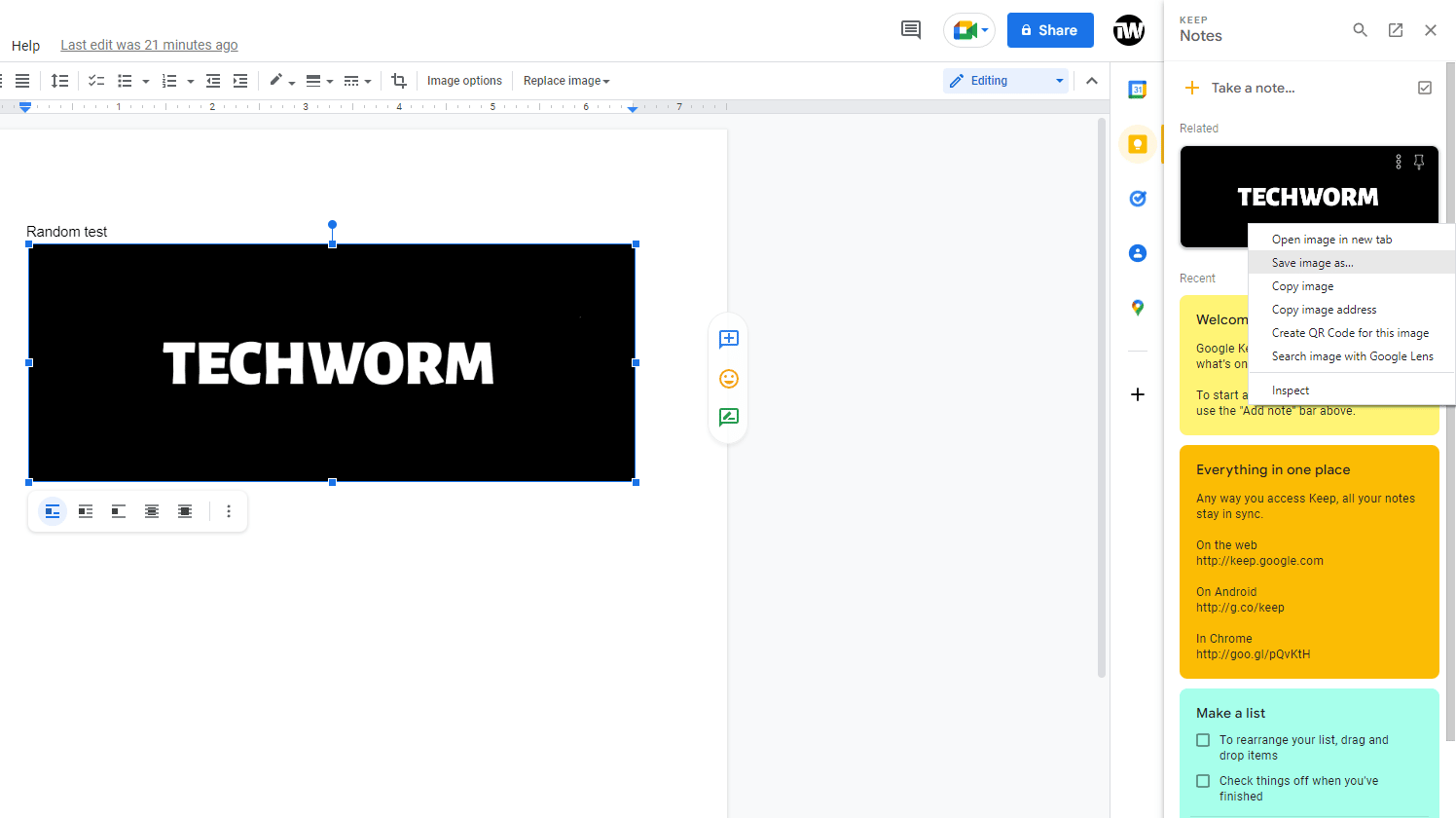1456x818 pixels.
Task: Open Google Maps in the side panel
Action: tap(1137, 308)
